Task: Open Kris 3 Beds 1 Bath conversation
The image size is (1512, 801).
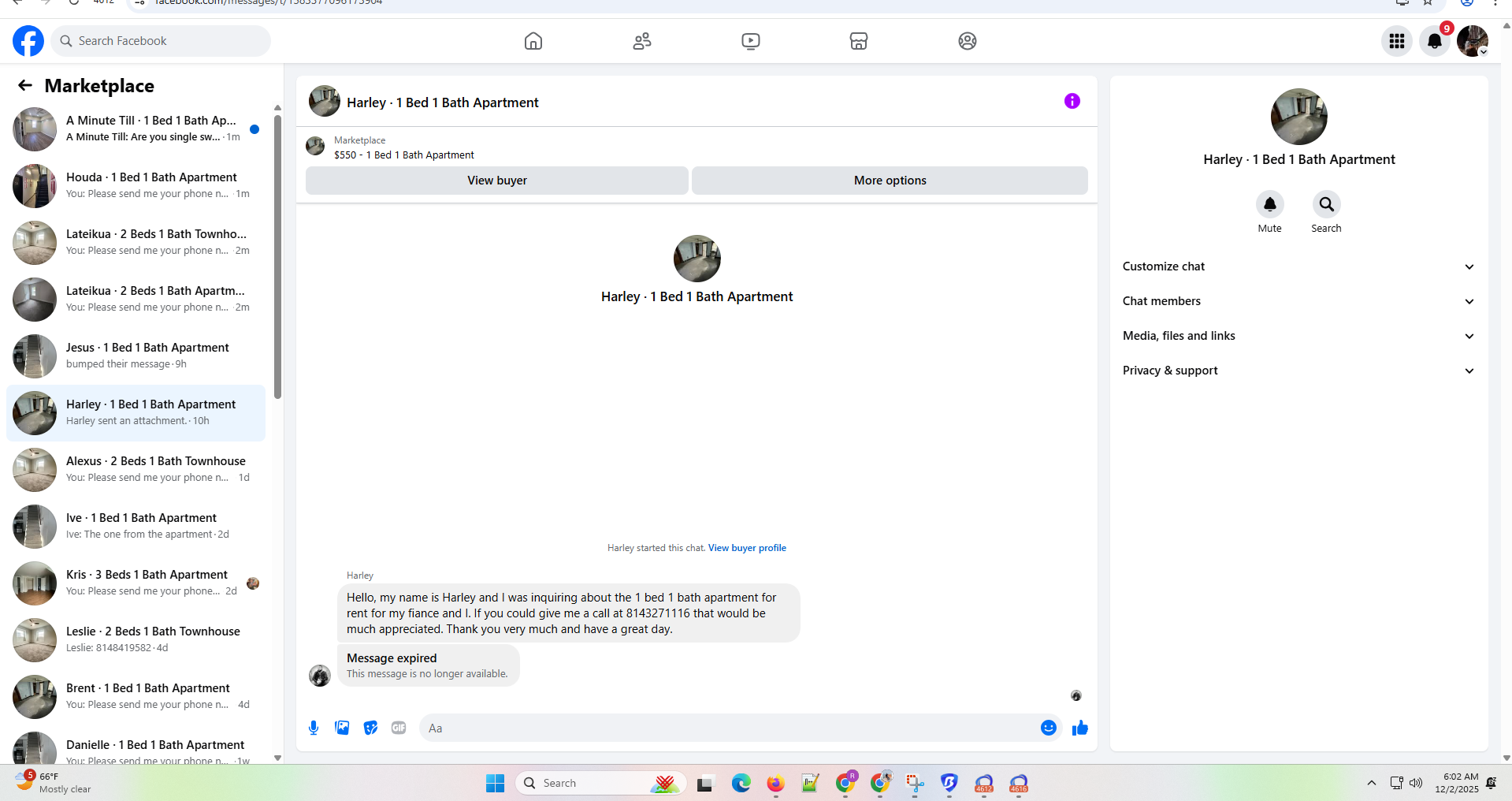Action: point(136,583)
